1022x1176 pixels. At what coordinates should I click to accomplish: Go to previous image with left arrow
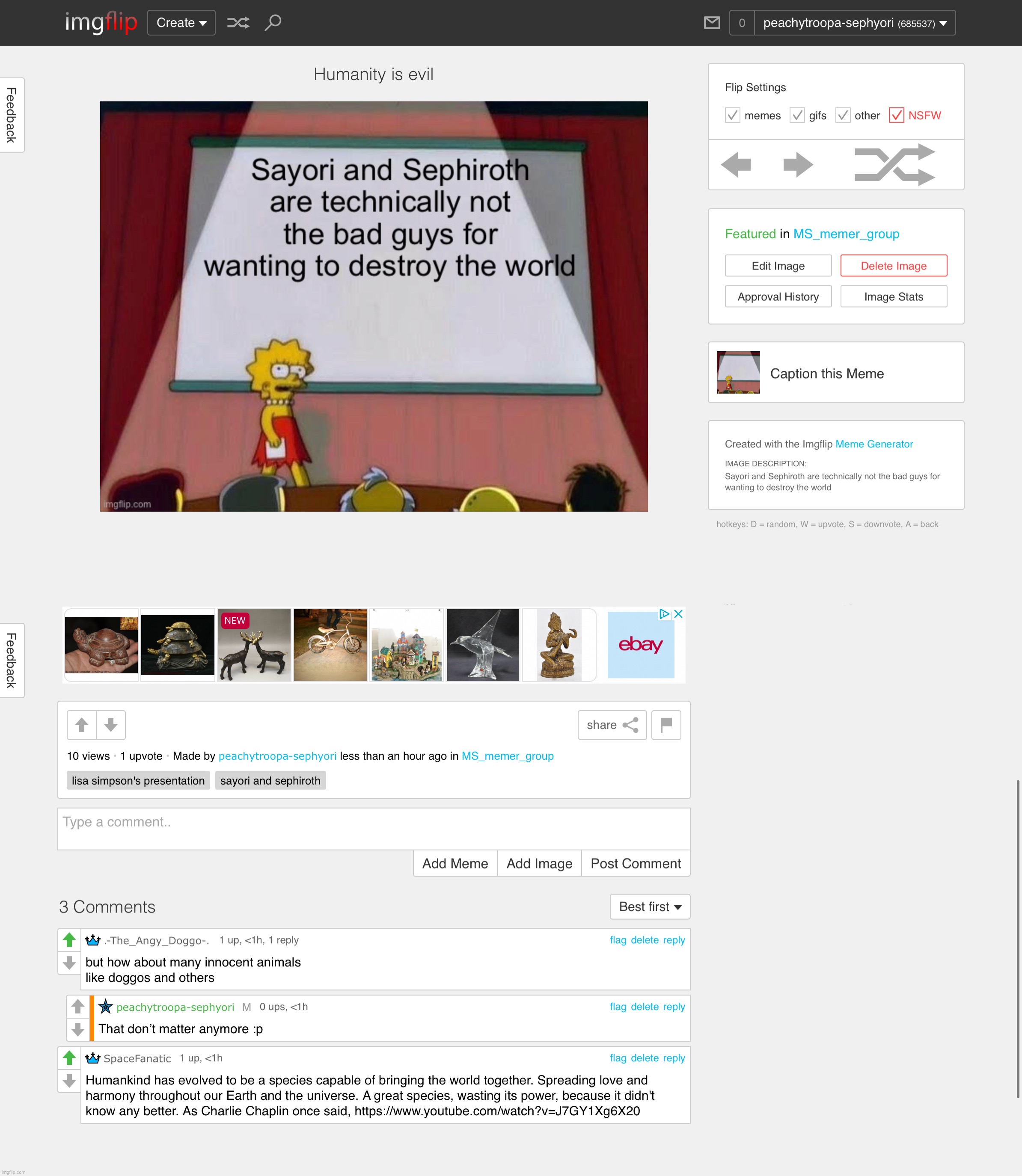tap(736, 165)
